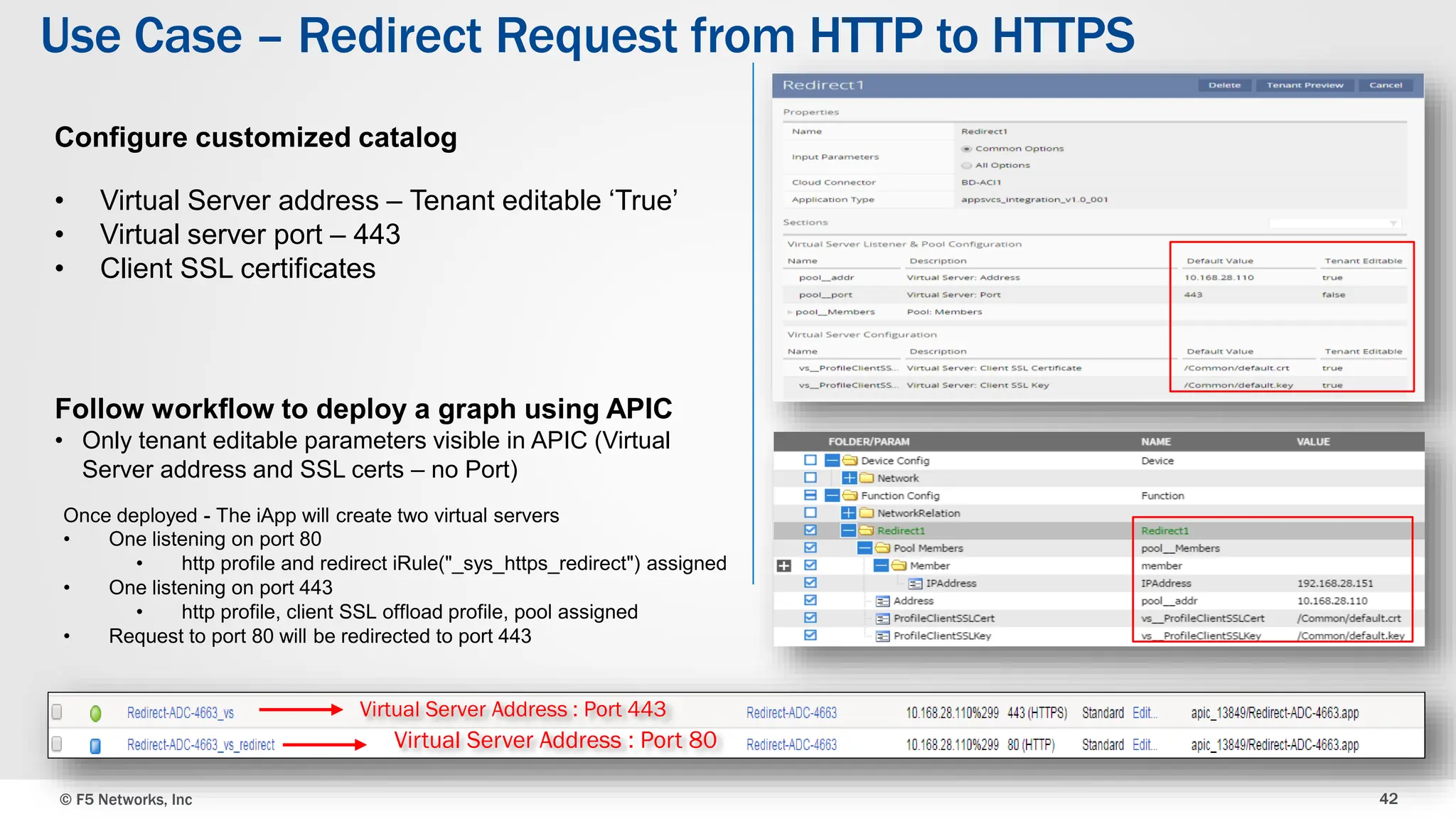Click the Redirect1 folder icon

pyautogui.click(x=866, y=530)
